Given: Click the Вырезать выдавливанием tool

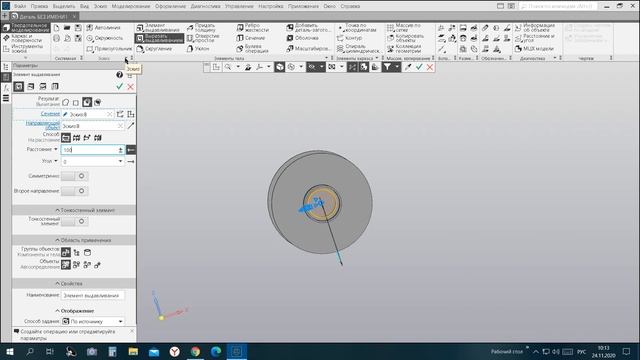Looking at the screenshot, I should point(159,38).
